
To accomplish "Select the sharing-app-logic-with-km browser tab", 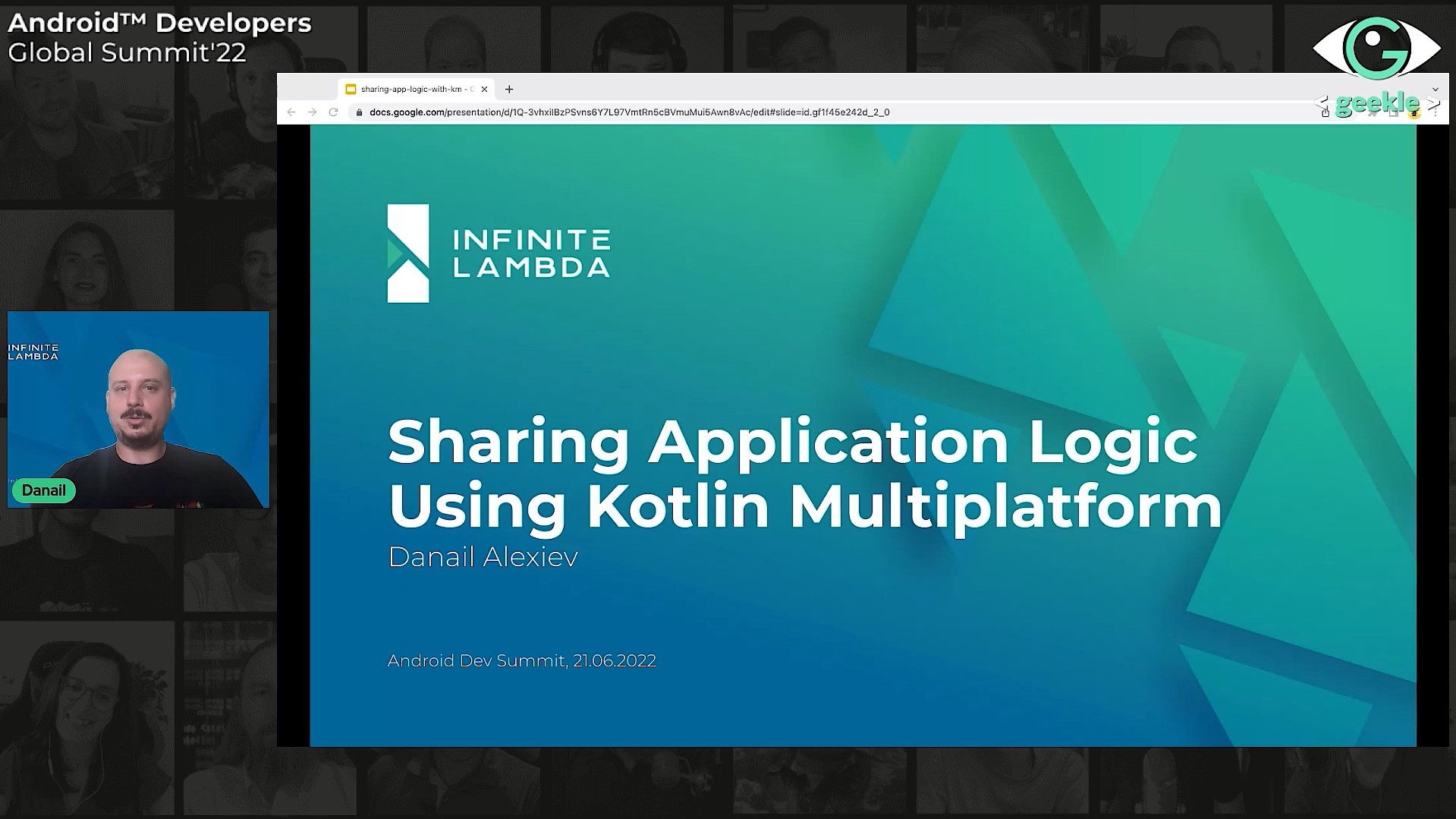I will pyautogui.click(x=417, y=90).
